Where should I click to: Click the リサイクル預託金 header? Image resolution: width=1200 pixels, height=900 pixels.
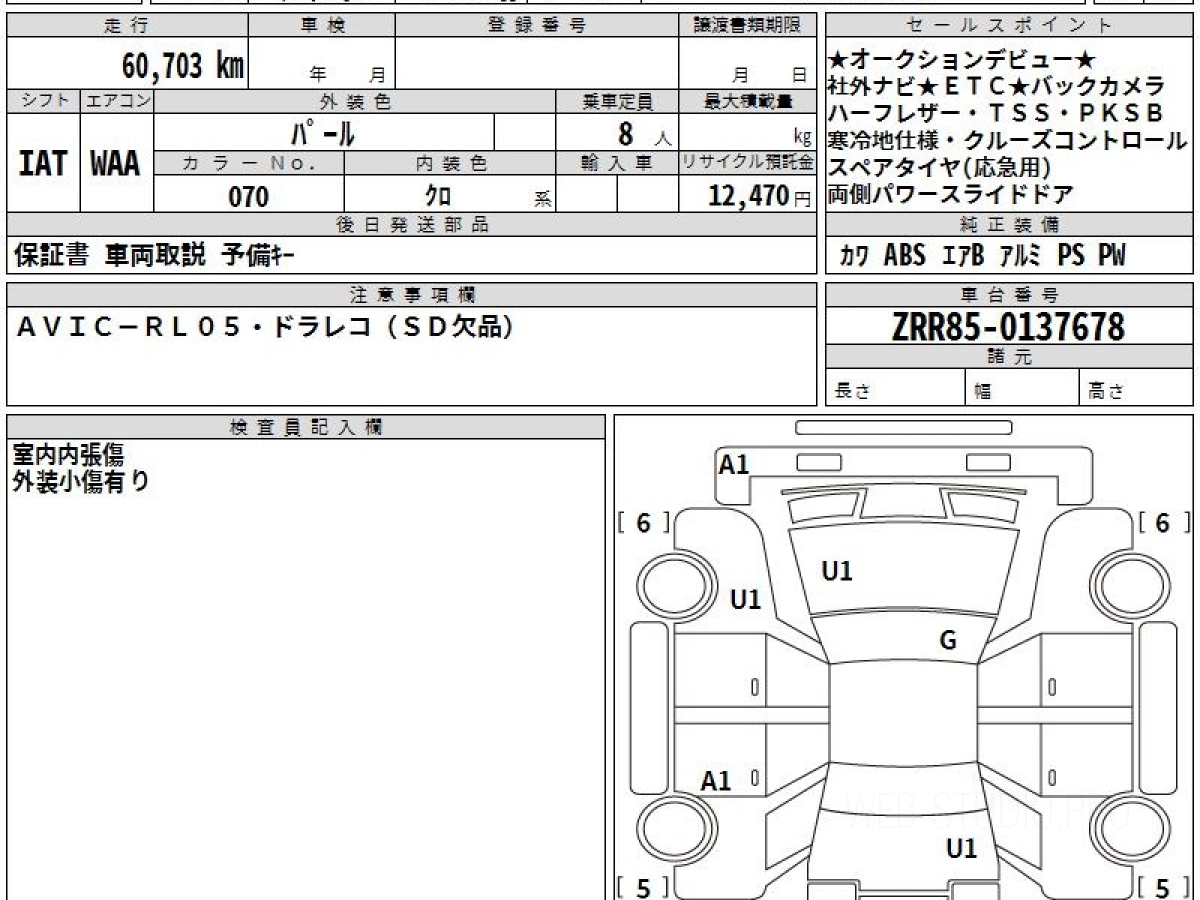tap(747, 163)
